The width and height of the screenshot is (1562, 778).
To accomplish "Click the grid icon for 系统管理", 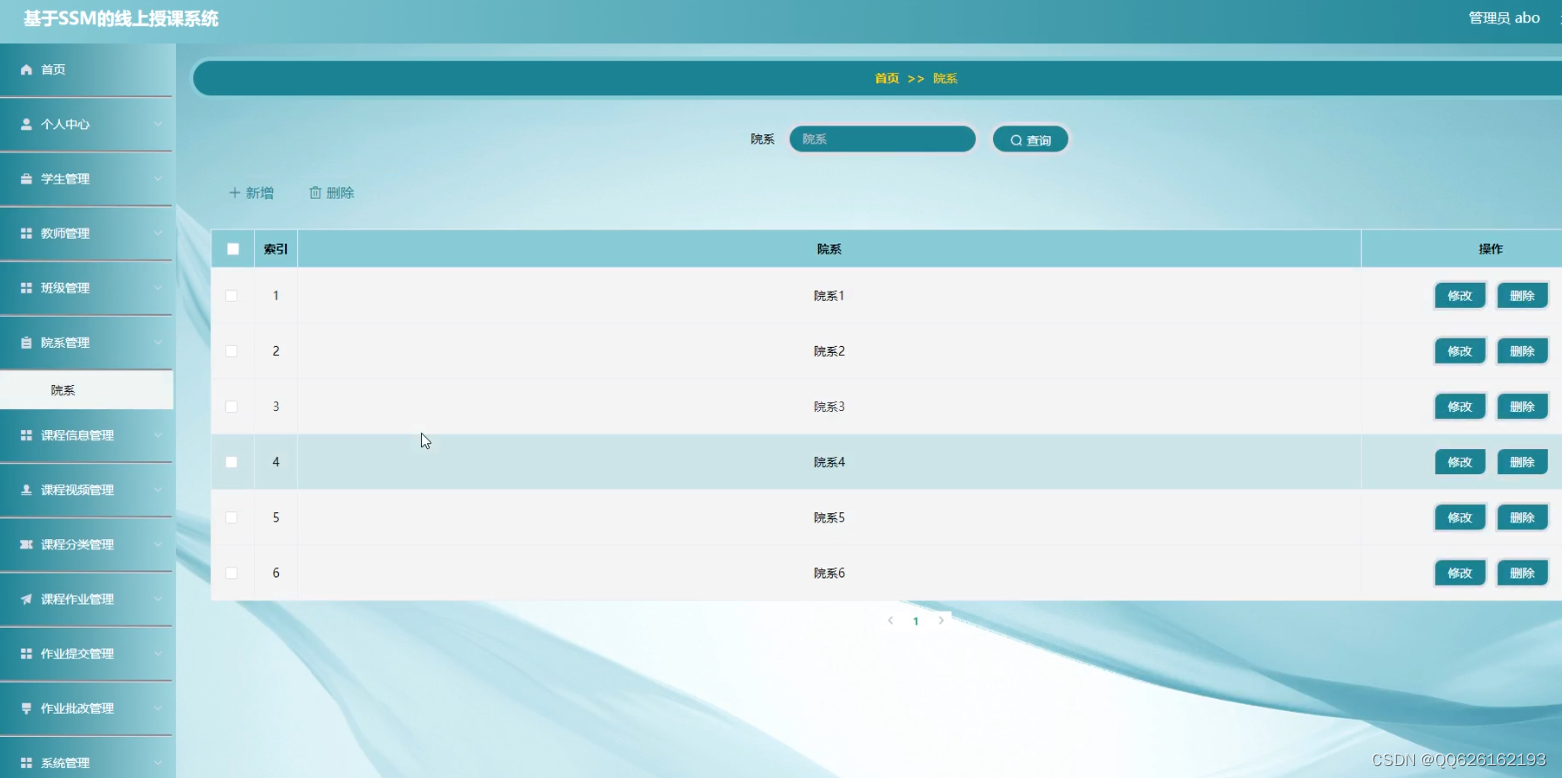I will pyautogui.click(x=27, y=763).
